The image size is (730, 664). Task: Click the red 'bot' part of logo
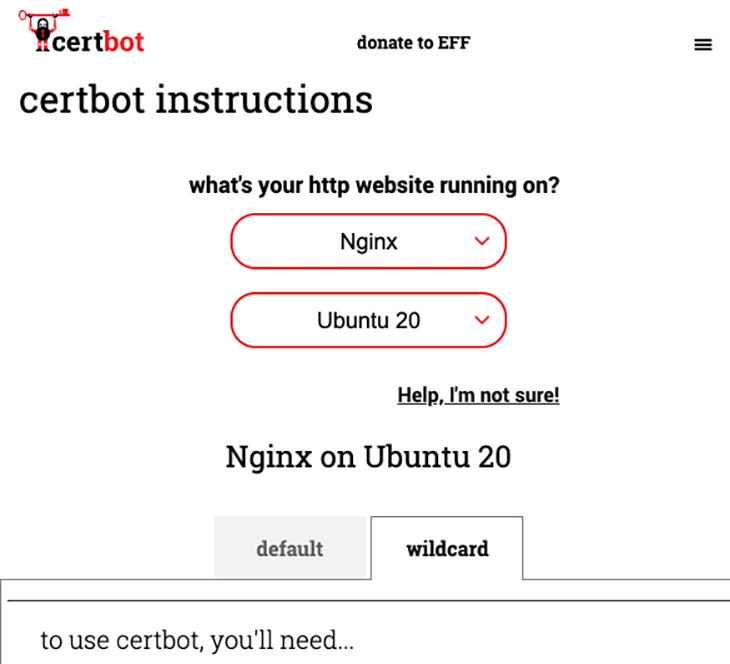coord(123,42)
